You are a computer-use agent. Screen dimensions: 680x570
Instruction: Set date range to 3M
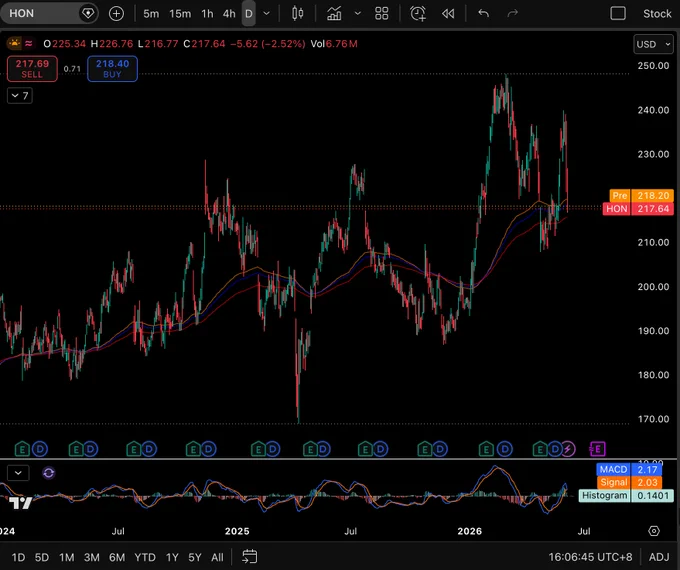pyautogui.click(x=92, y=557)
